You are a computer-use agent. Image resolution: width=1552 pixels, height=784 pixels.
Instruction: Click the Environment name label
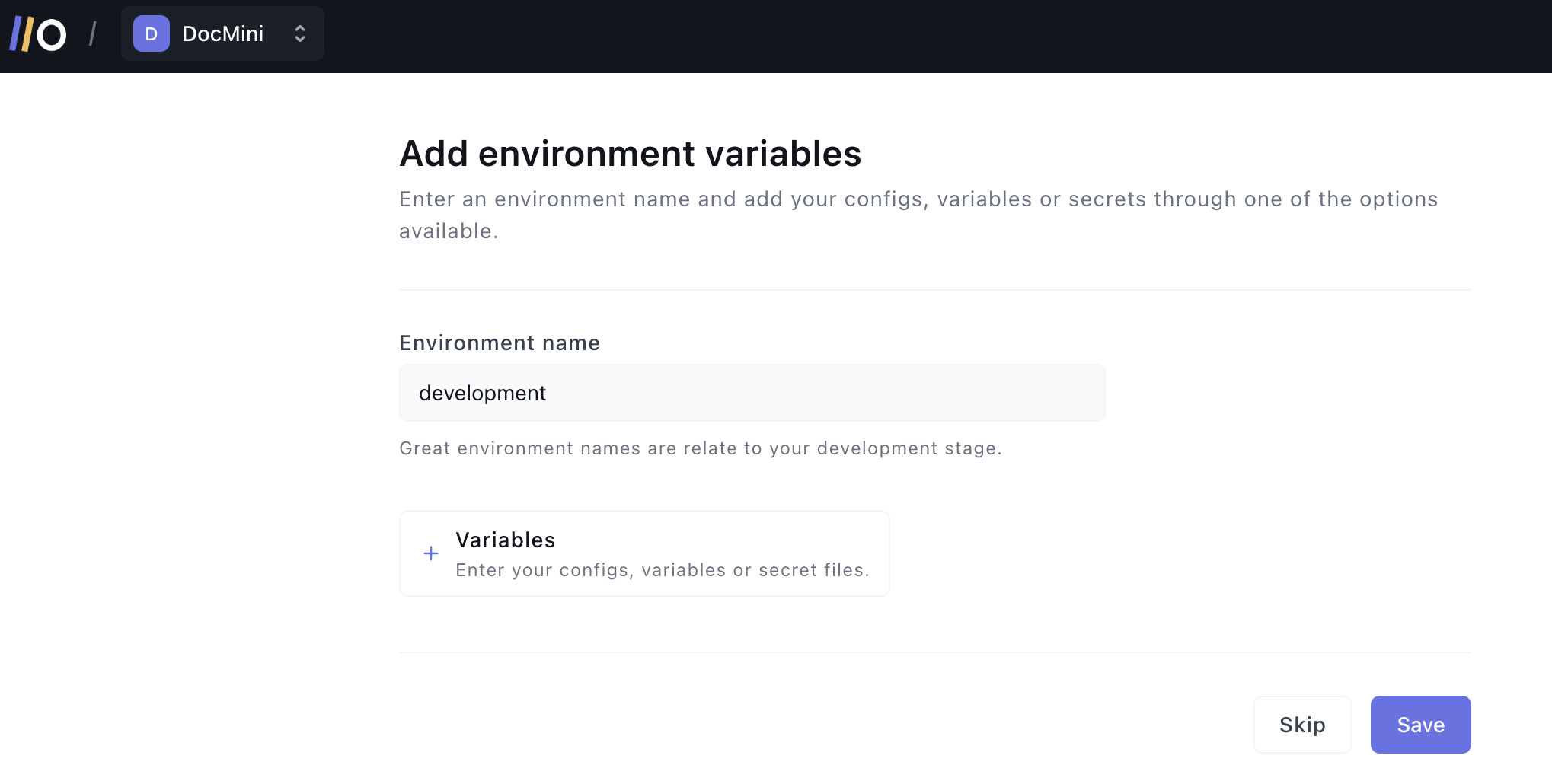click(x=500, y=343)
